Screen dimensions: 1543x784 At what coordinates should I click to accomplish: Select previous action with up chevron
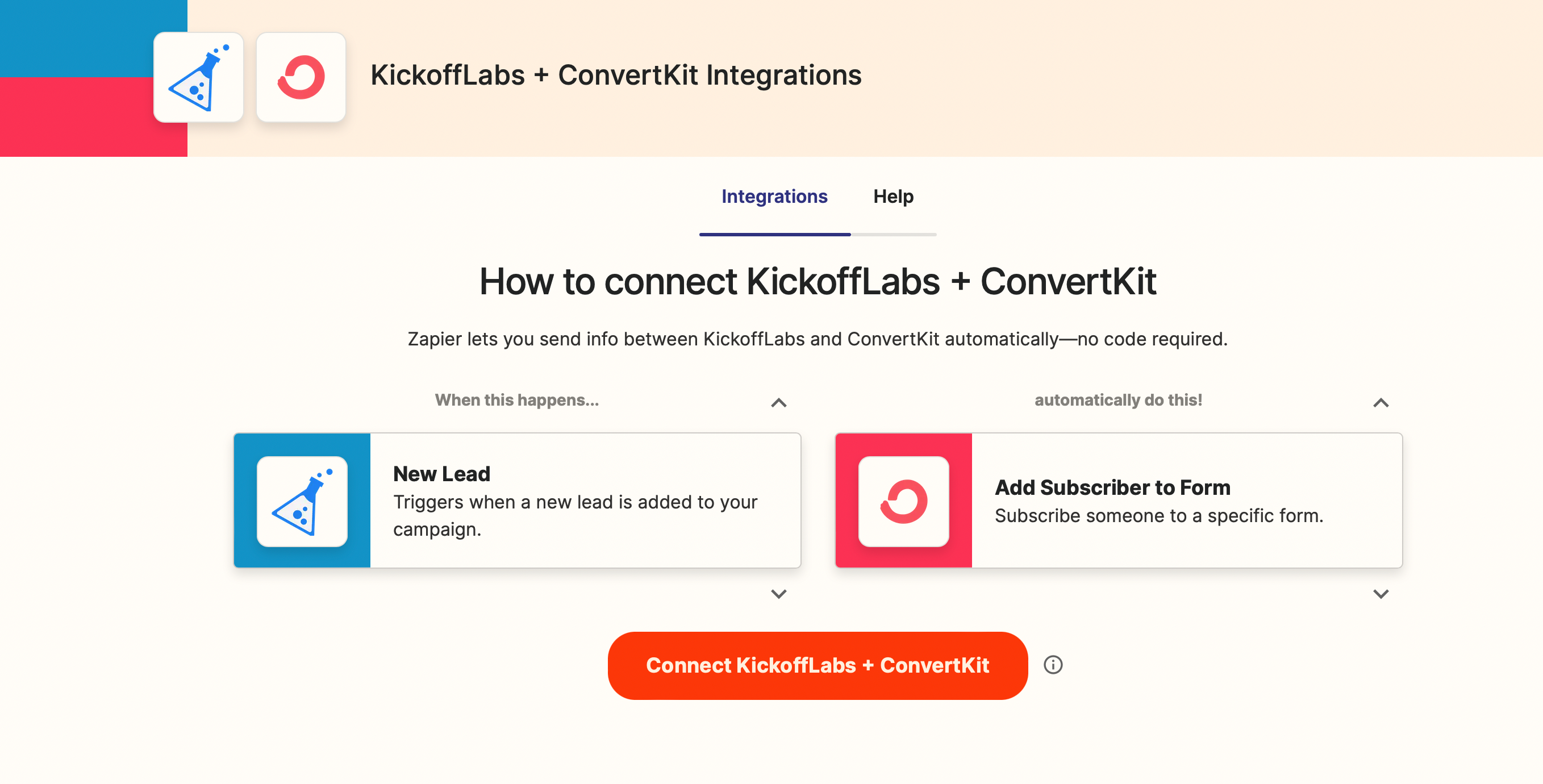click(x=1380, y=402)
